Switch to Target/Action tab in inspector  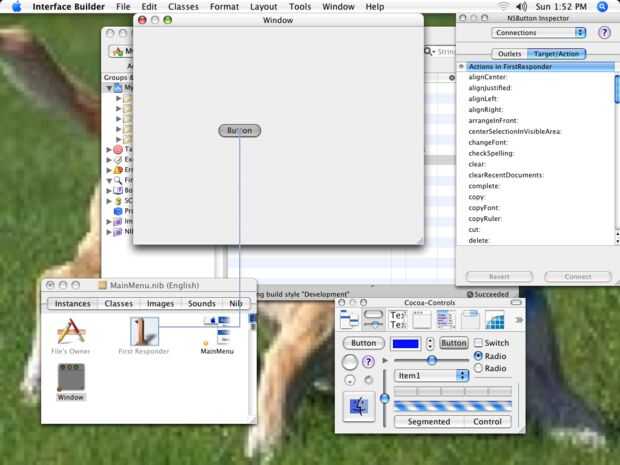click(556, 54)
